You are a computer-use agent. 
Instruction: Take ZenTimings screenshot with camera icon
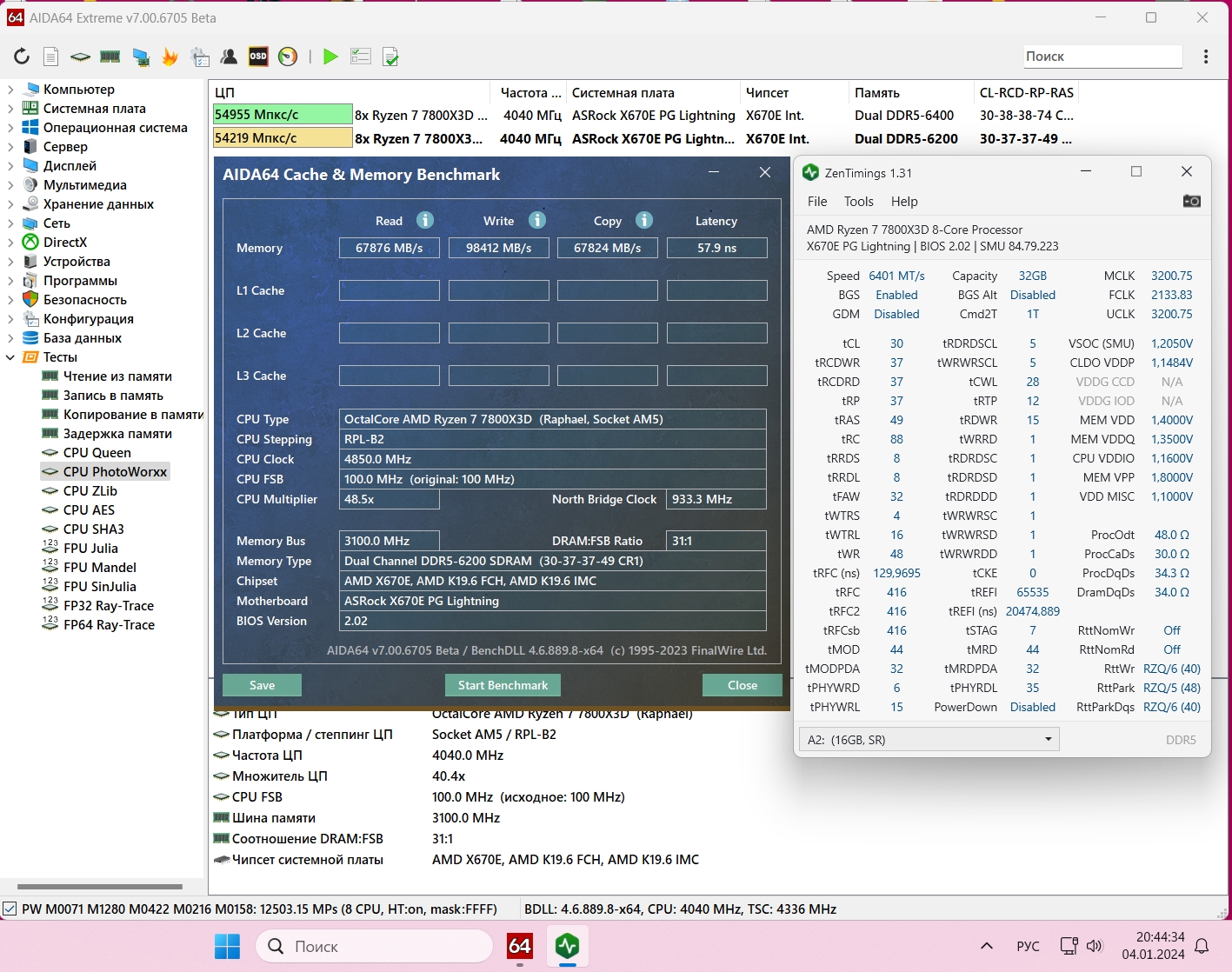pyautogui.click(x=1192, y=201)
